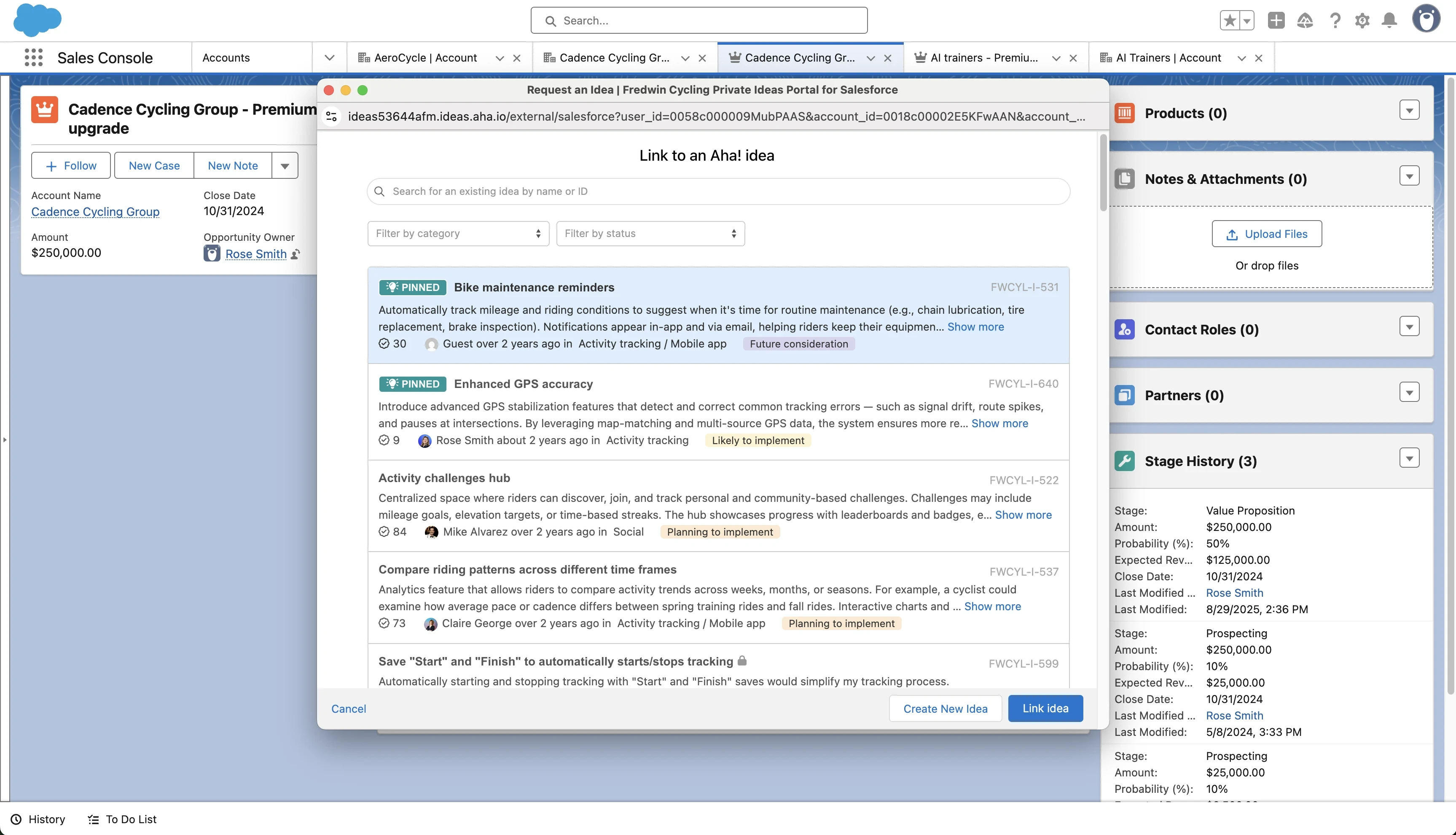This screenshot has height=835, width=1456.
Task: Click the Create New Idea button
Action: 945,708
